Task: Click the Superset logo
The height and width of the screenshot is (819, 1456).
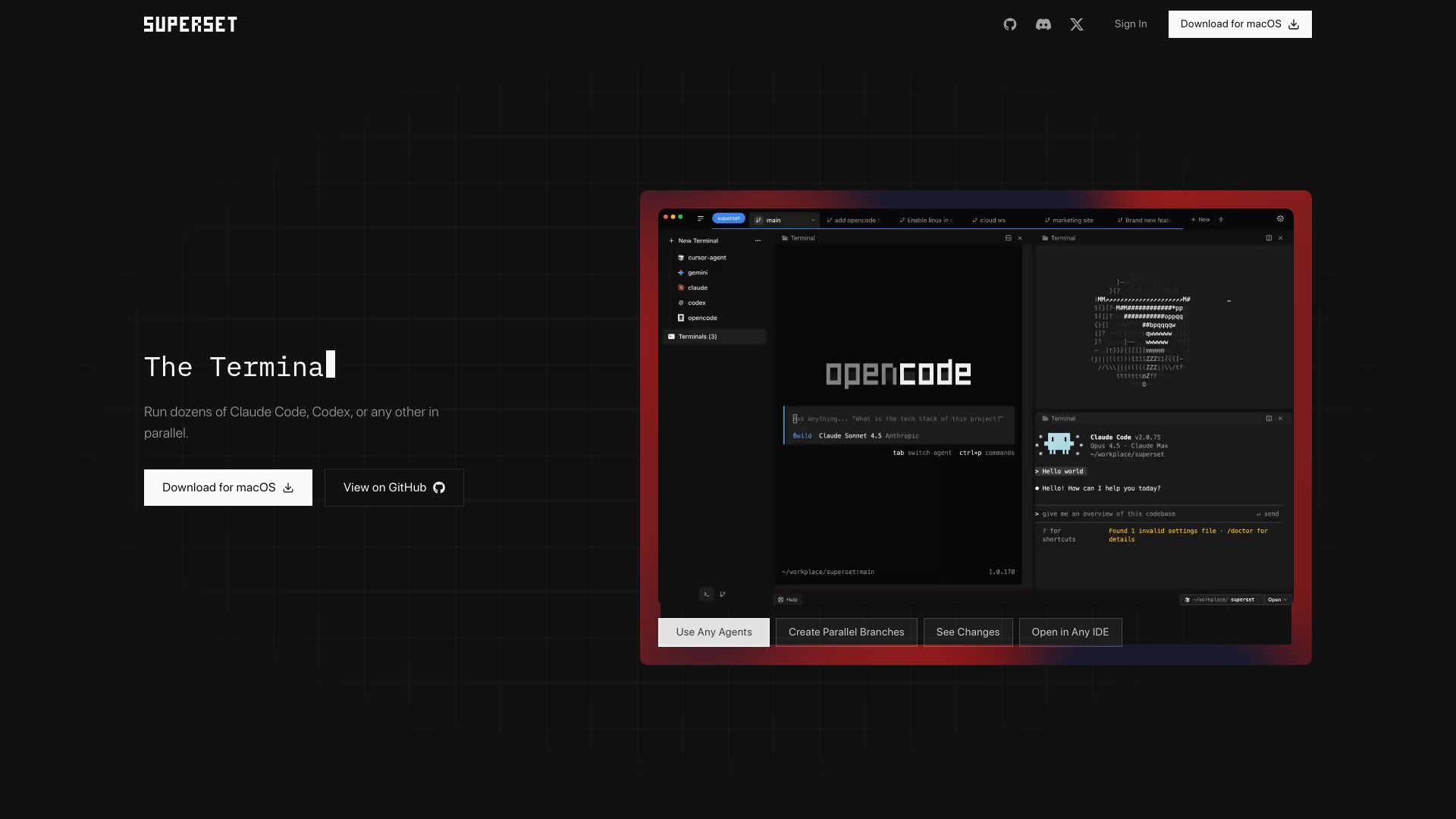Action: [x=190, y=24]
